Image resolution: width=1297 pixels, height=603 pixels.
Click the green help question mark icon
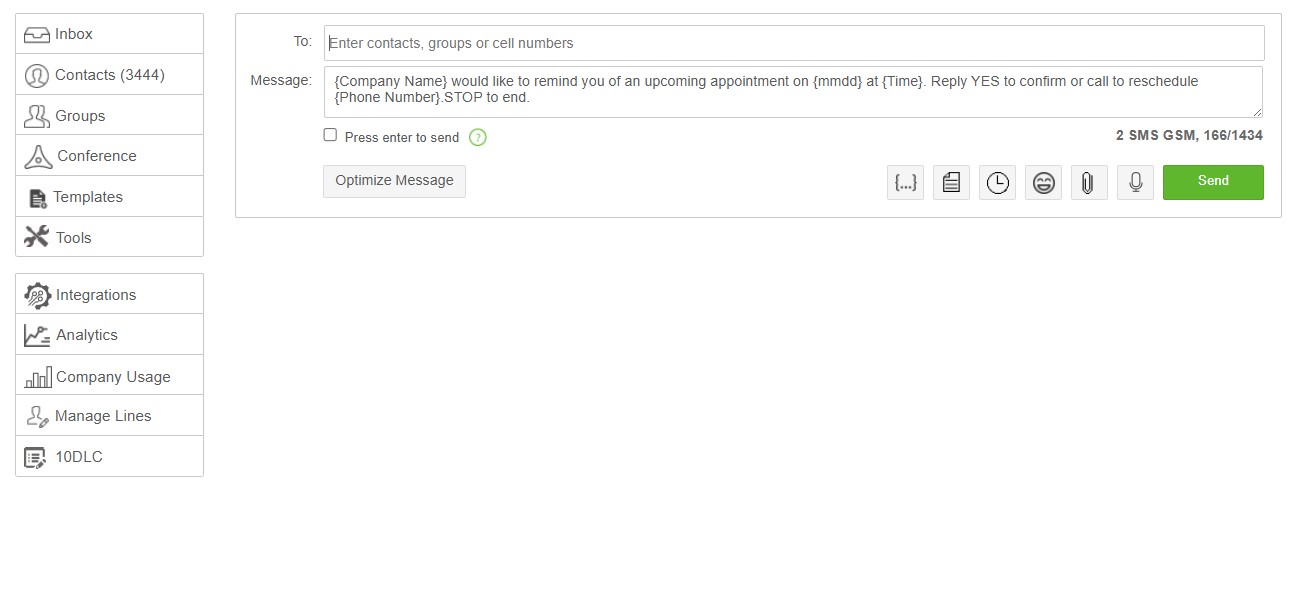pos(478,137)
